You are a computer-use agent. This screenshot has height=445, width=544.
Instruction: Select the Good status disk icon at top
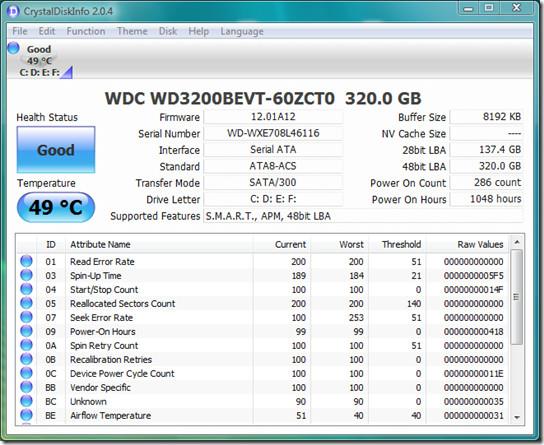[14, 48]
